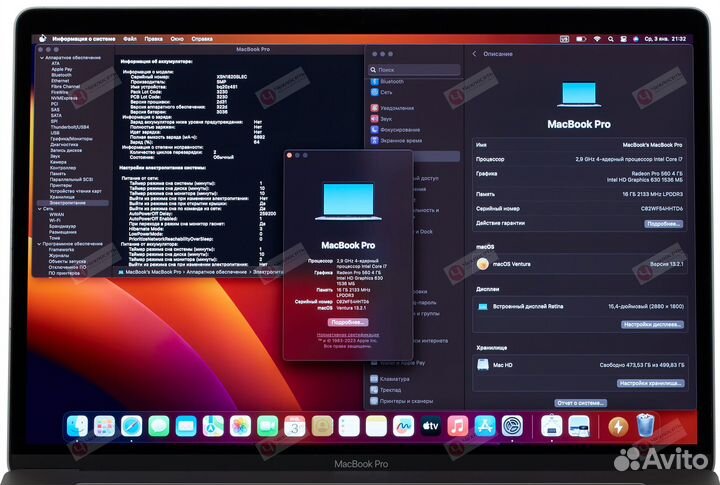The image size is (720, 485).
Task: Activate Siri from the menu bar
Action: tap(636, 39)
